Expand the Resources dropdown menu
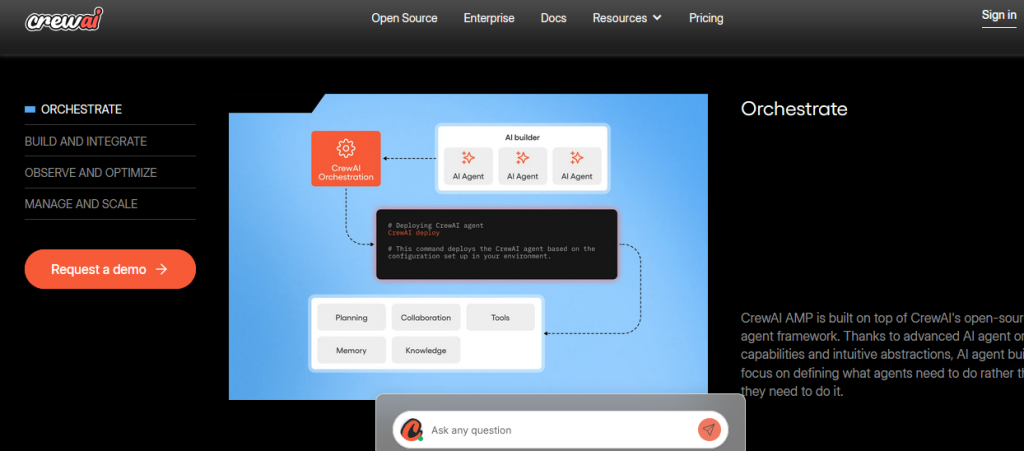Screen dimensions: 1024x451 (x=627, y=18)
